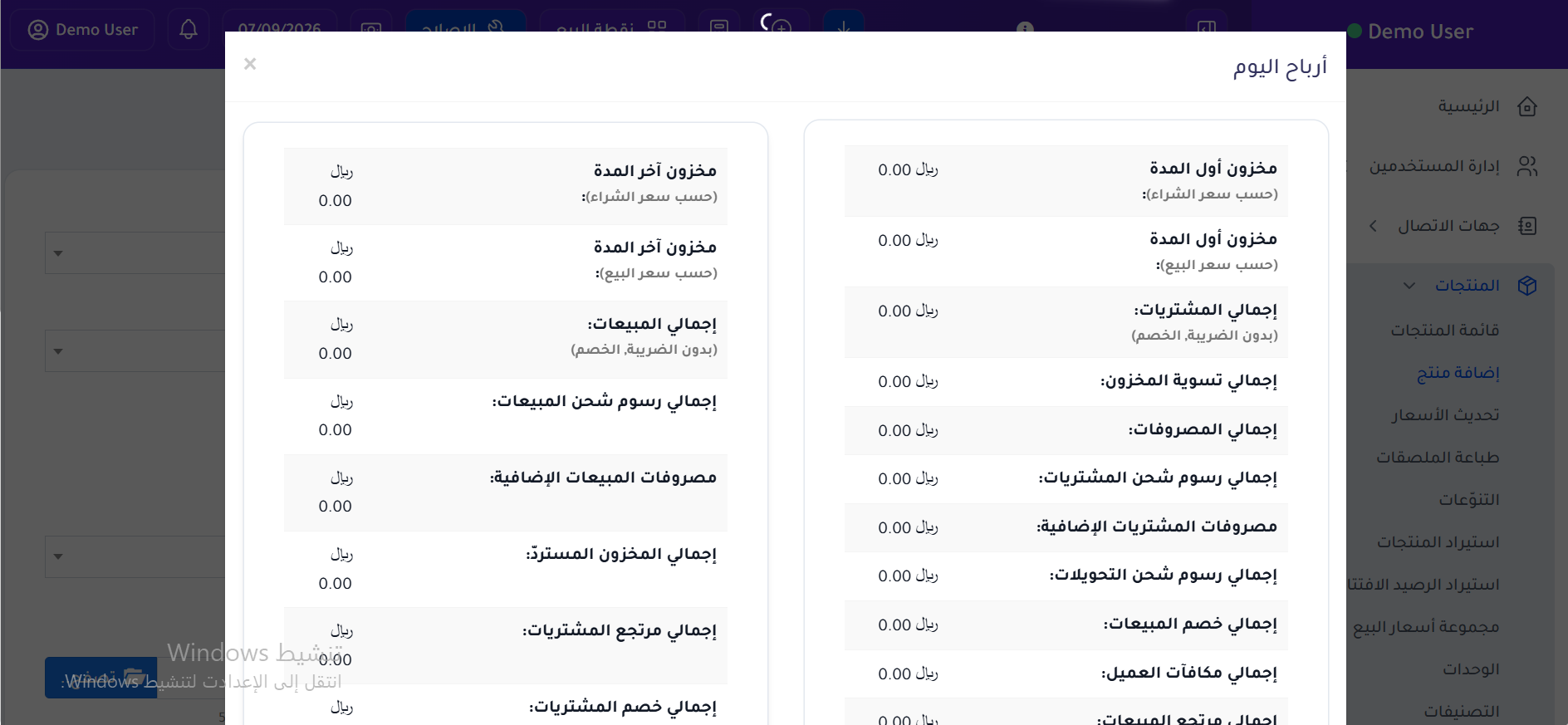1568x725 pixels.
Task: Click the users icon beside إدارة المستخدمين
Action: 1527,166
